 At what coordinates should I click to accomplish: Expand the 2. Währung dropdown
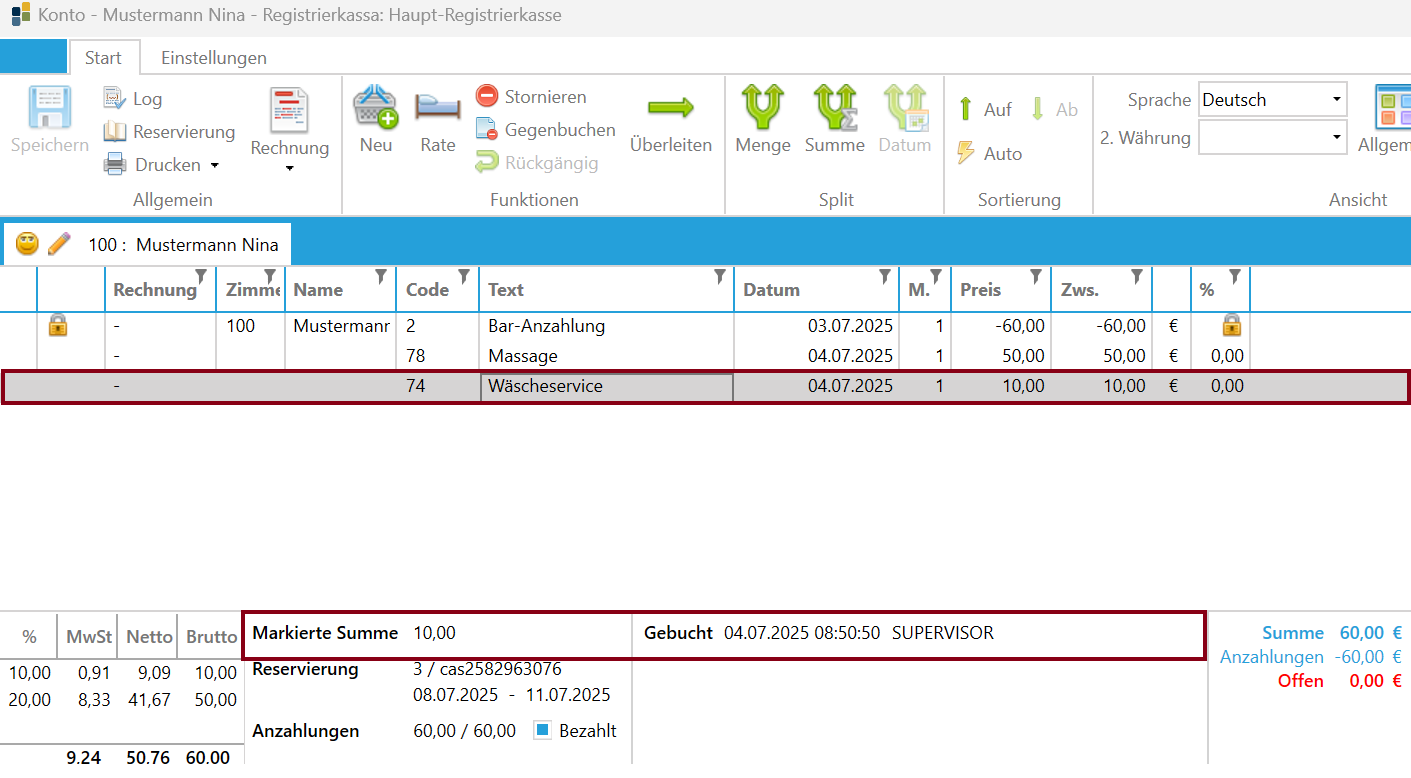[x=1337, y=137]
